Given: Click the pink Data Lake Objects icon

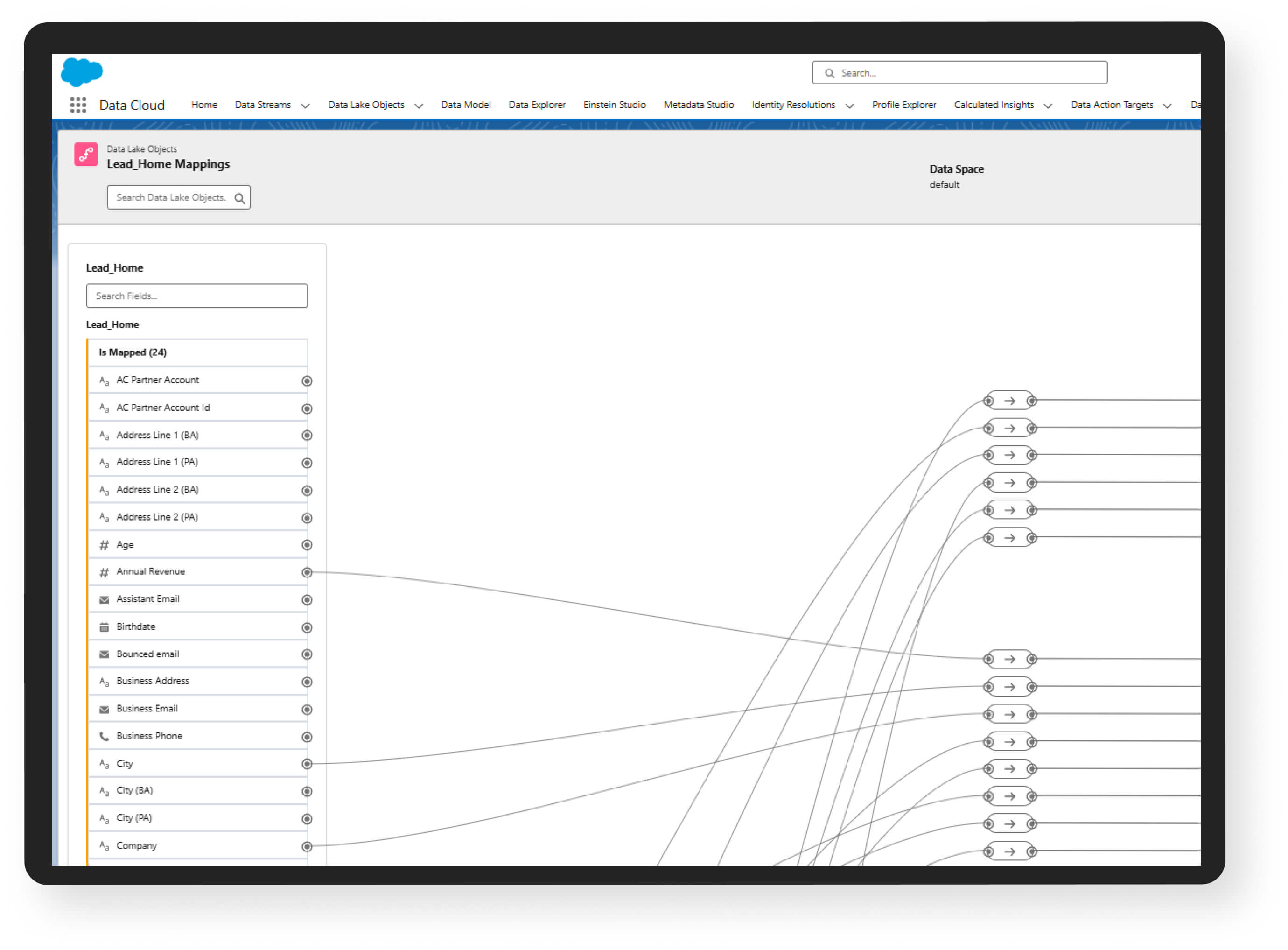Looking at the screenshot, I should point(86,154).
